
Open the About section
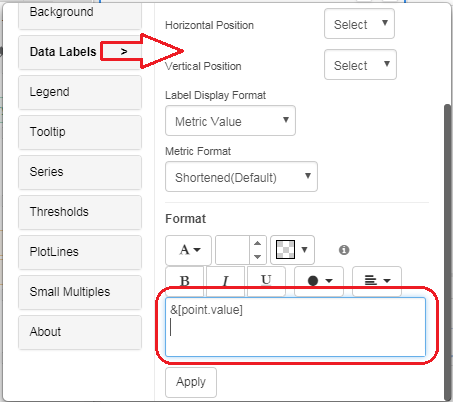(80, 332)
